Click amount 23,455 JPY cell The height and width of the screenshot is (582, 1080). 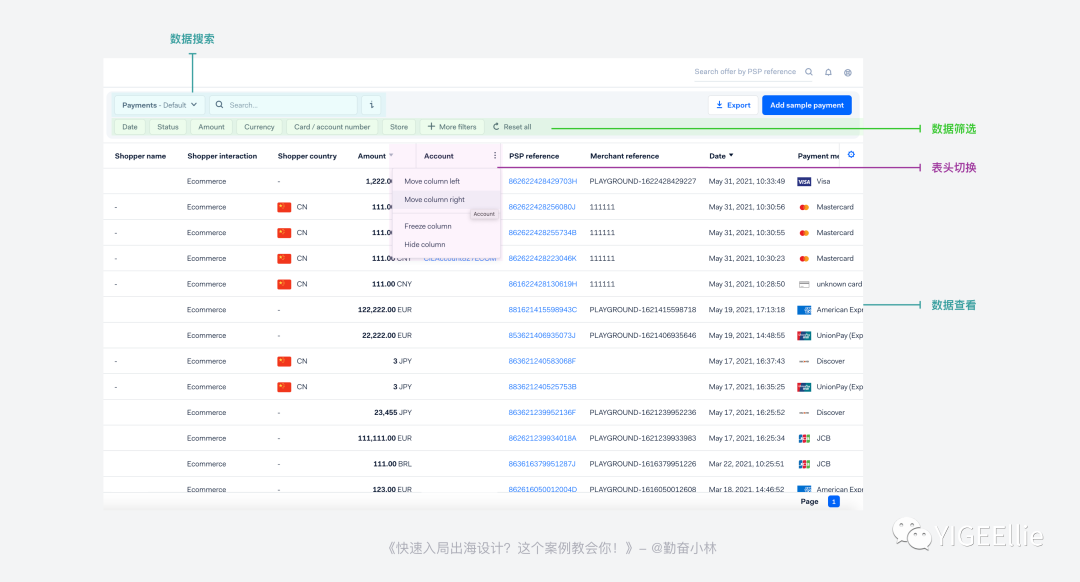pos(393,413)
